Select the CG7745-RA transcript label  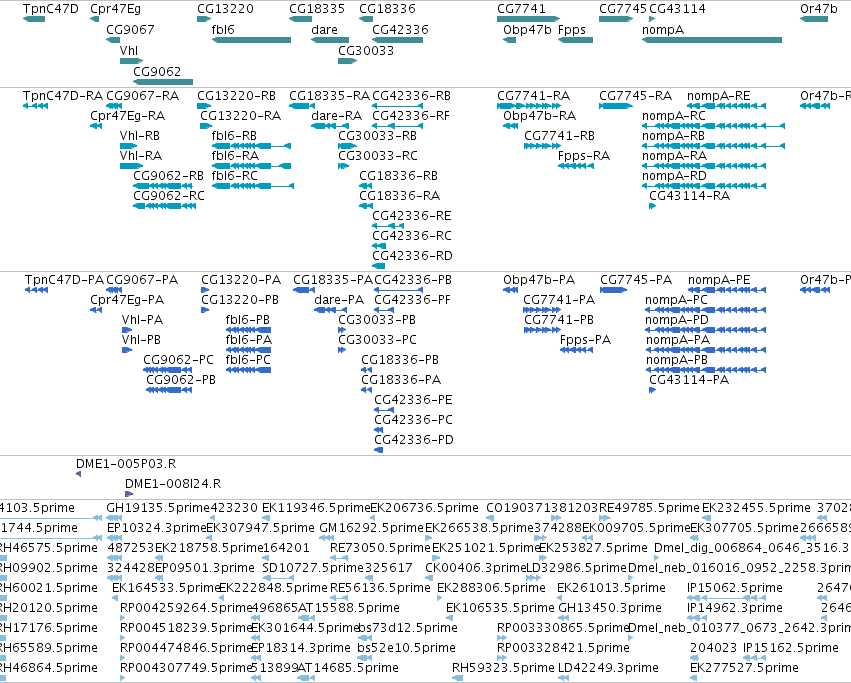636,96
